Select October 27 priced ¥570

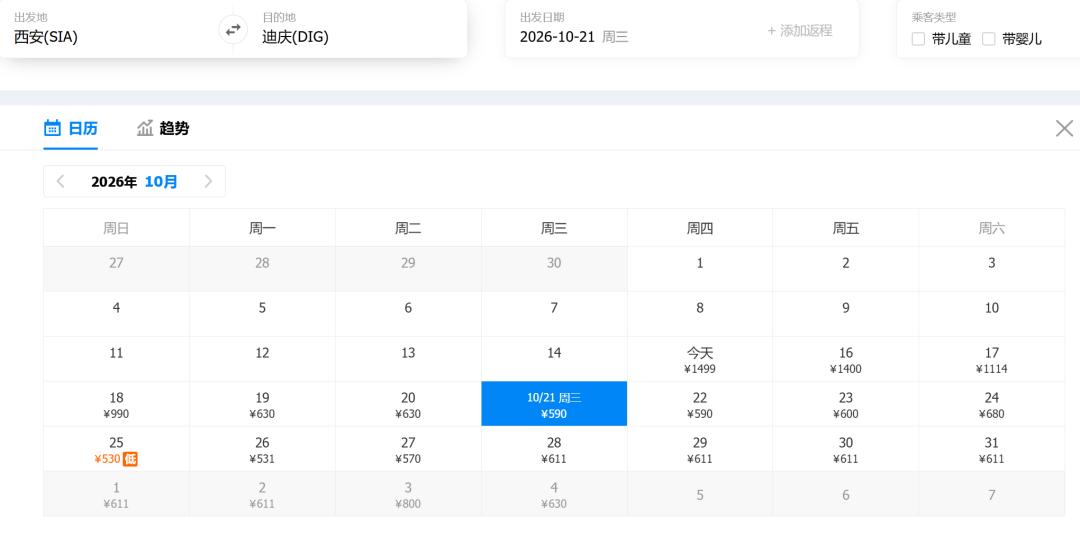coord(408,449)
